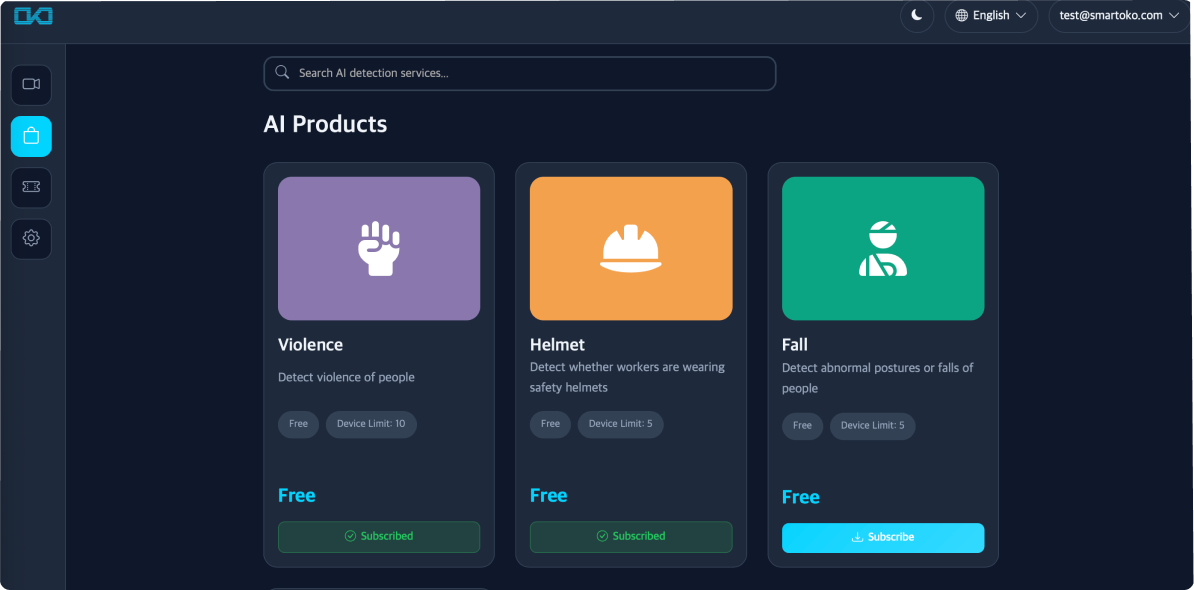Open the Helmet product thumbnail with hard hat
Screen dimensions: 1194x590
point(631,248)
